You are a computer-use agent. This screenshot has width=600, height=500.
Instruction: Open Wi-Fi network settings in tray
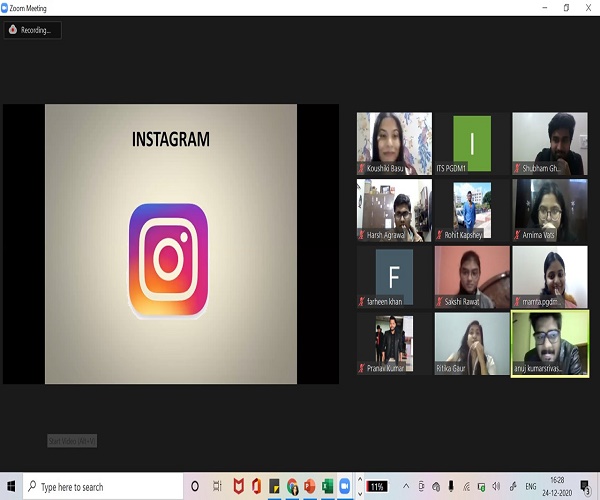click(x=466, y=486)
